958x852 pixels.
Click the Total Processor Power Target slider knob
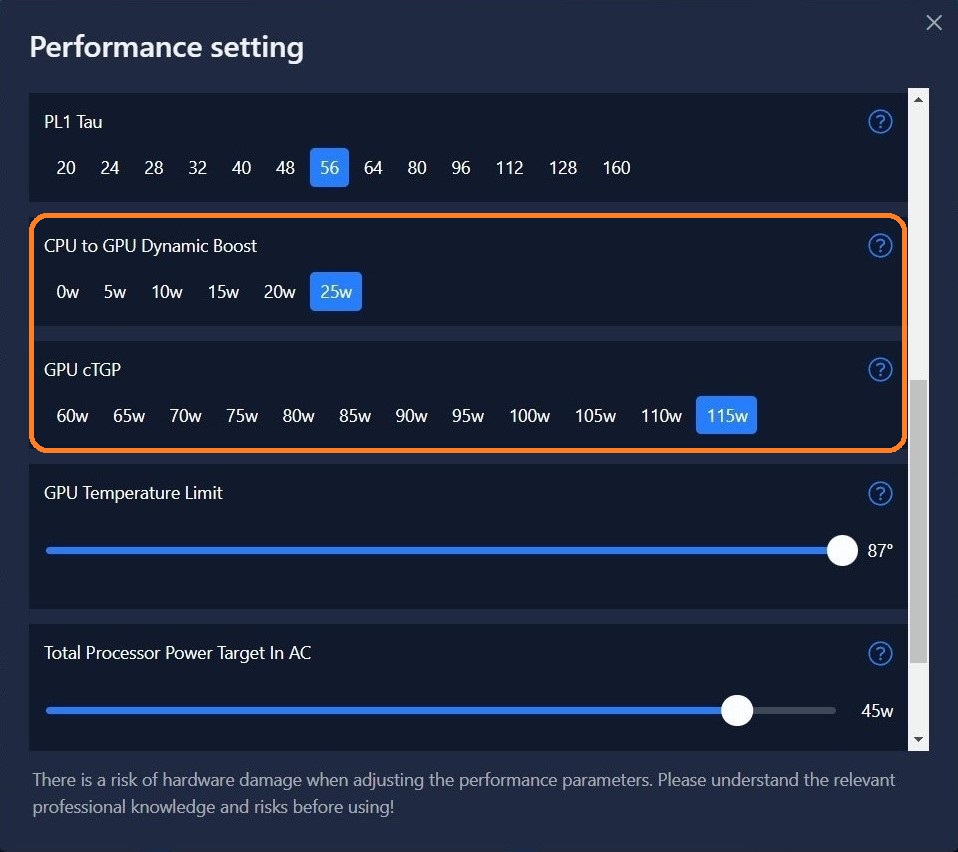[737, 710]
